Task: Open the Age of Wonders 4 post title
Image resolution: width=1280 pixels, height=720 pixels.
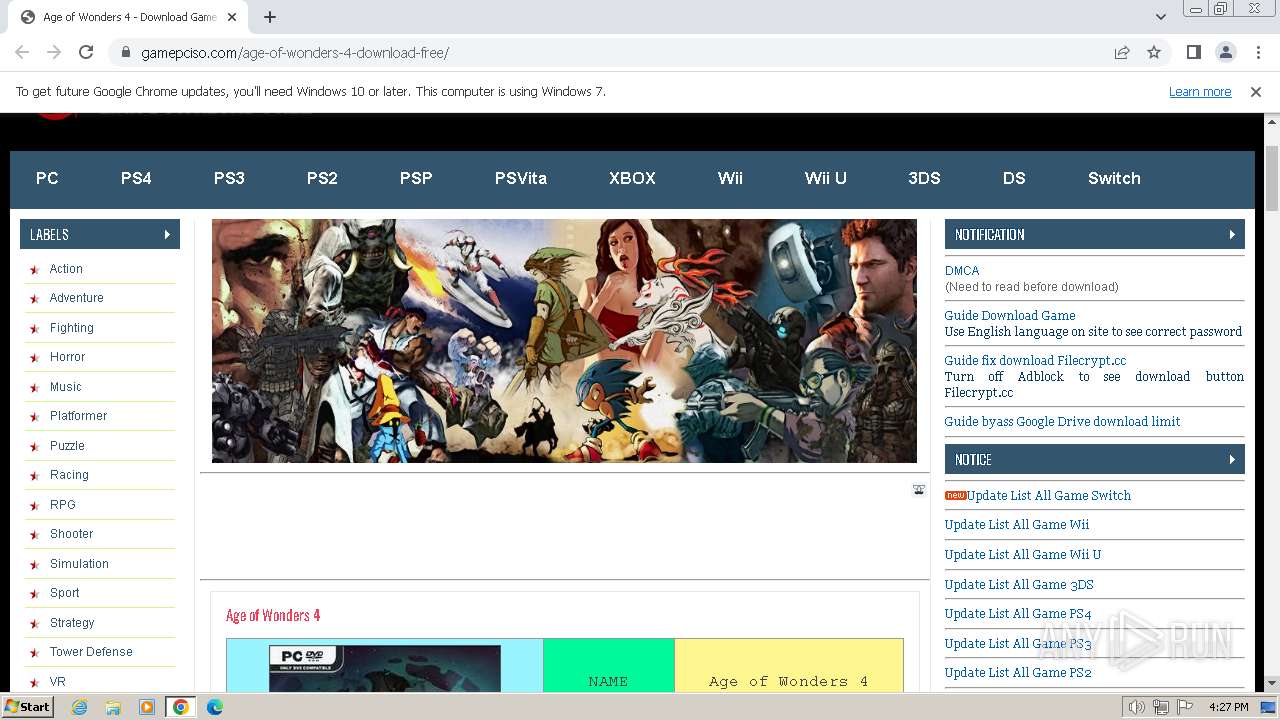Action: point(273,615)
